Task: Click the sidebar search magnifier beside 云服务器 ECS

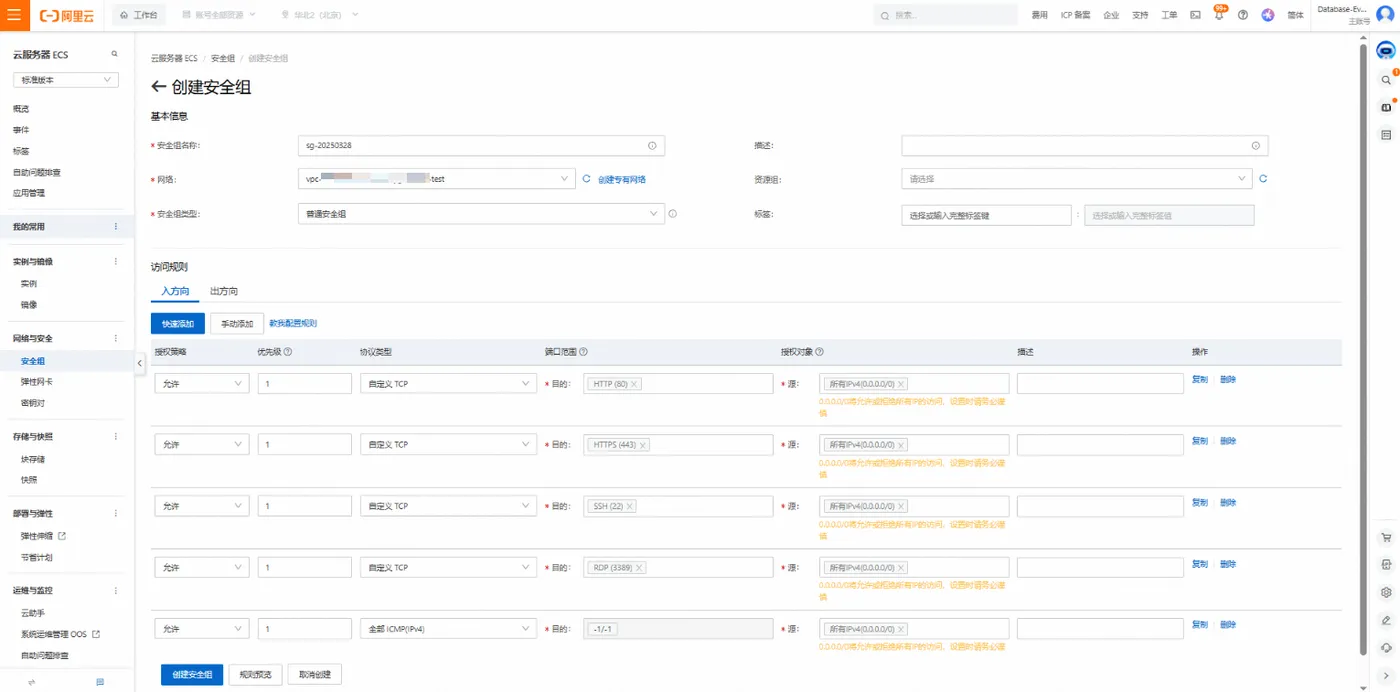Action: click(114, 54)
